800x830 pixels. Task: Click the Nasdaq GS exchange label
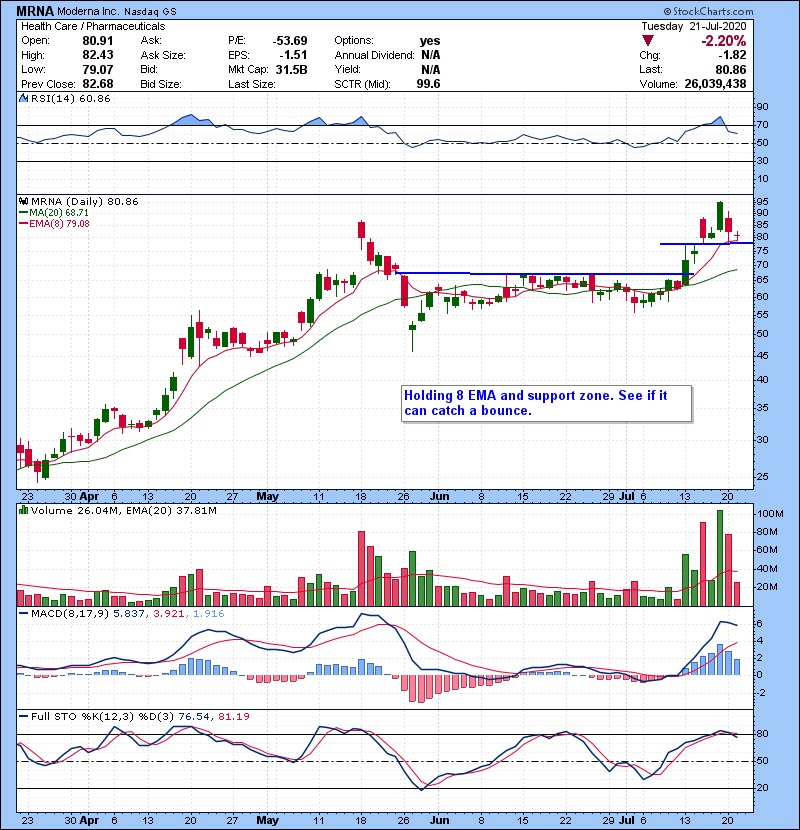tap(150, 12)
